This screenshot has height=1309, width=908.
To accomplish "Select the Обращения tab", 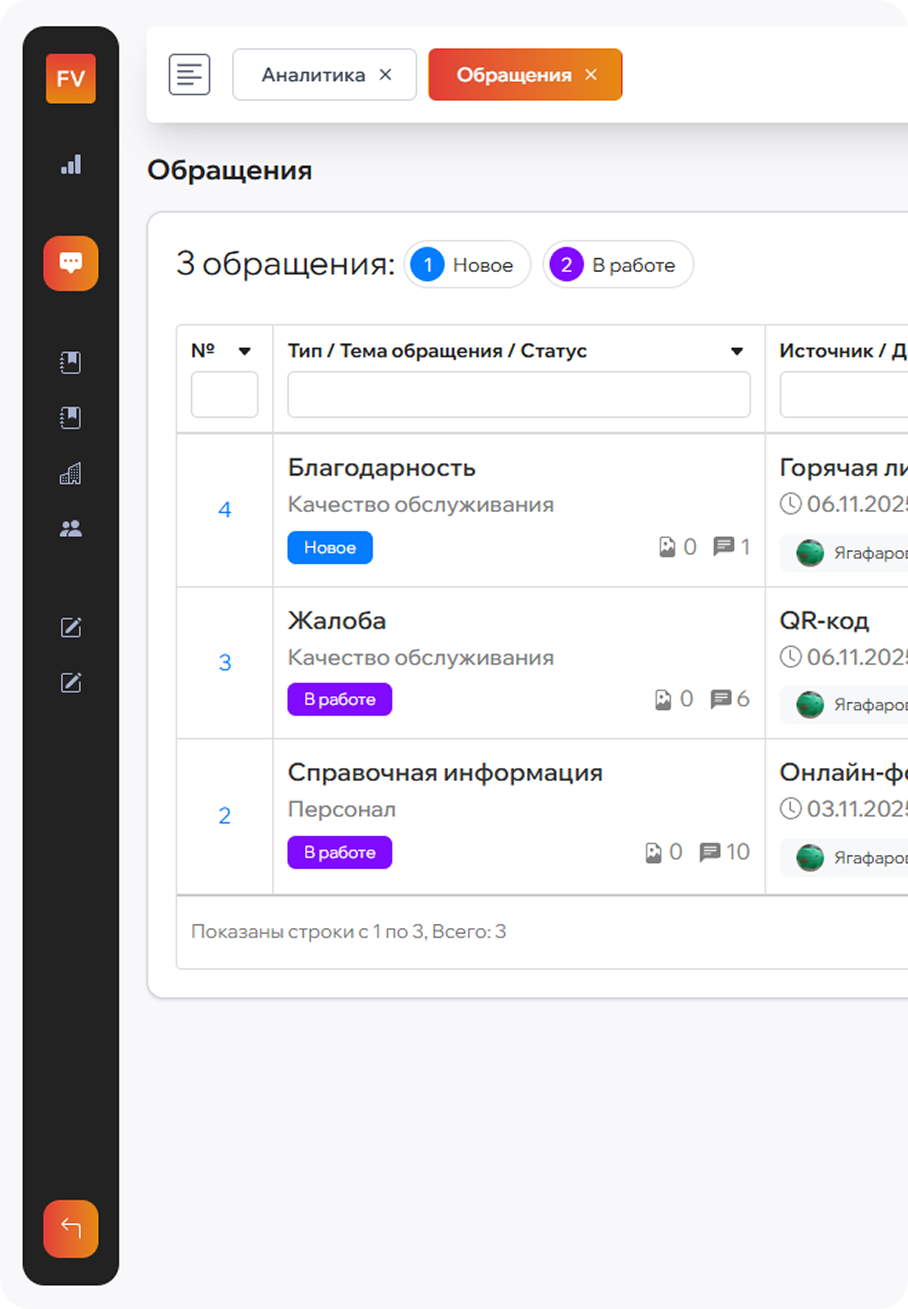I will (x=513, y=74).
